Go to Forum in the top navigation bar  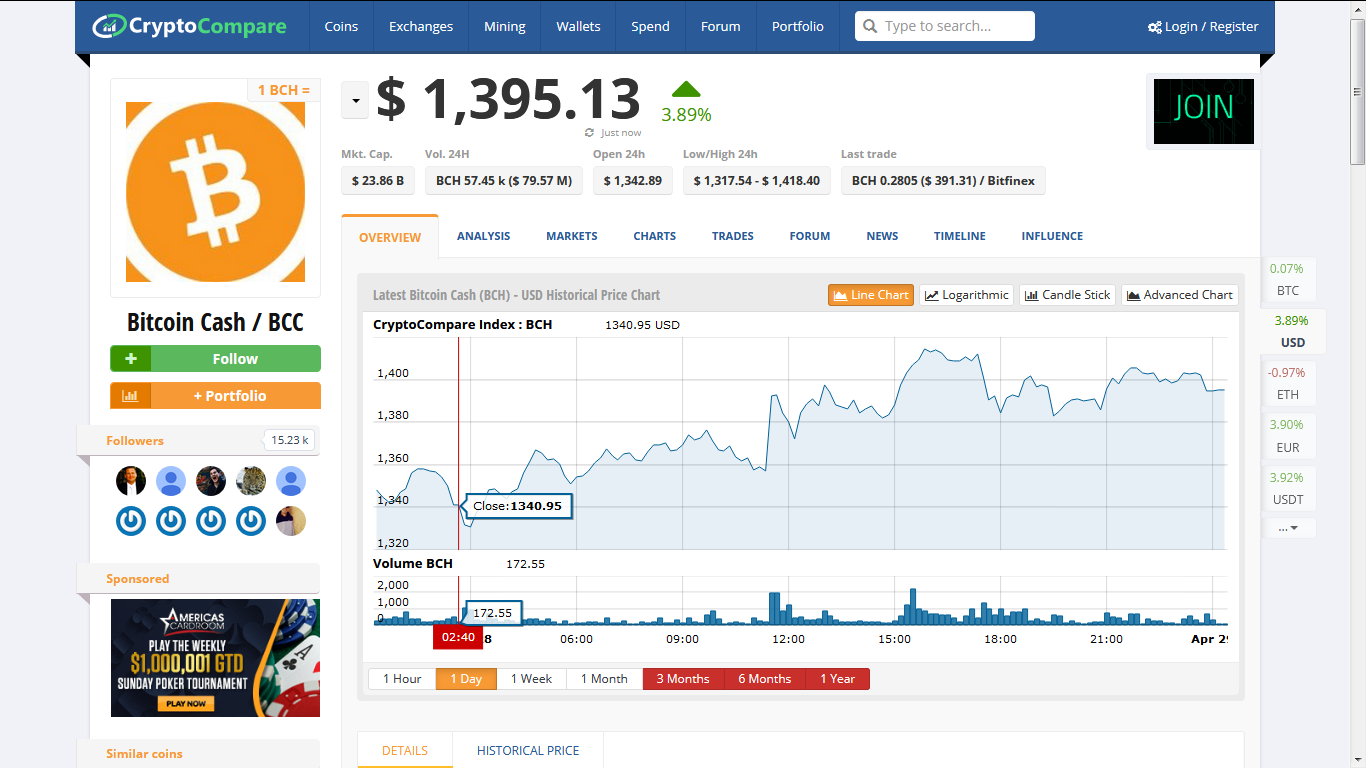coord(721,27)
